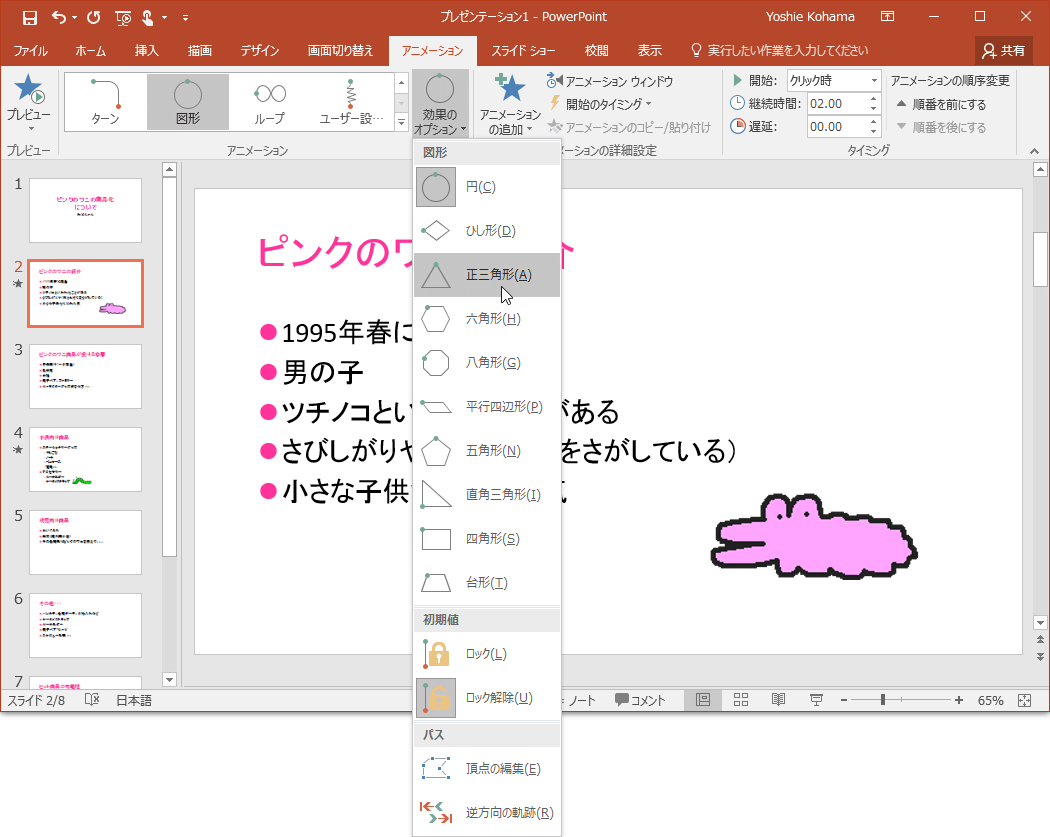Image resolution: width=1050 pixels, height=837 pixels.
Task: Open the アニメーション ウィンドウ pane
Action: click(x=610, y=81)
